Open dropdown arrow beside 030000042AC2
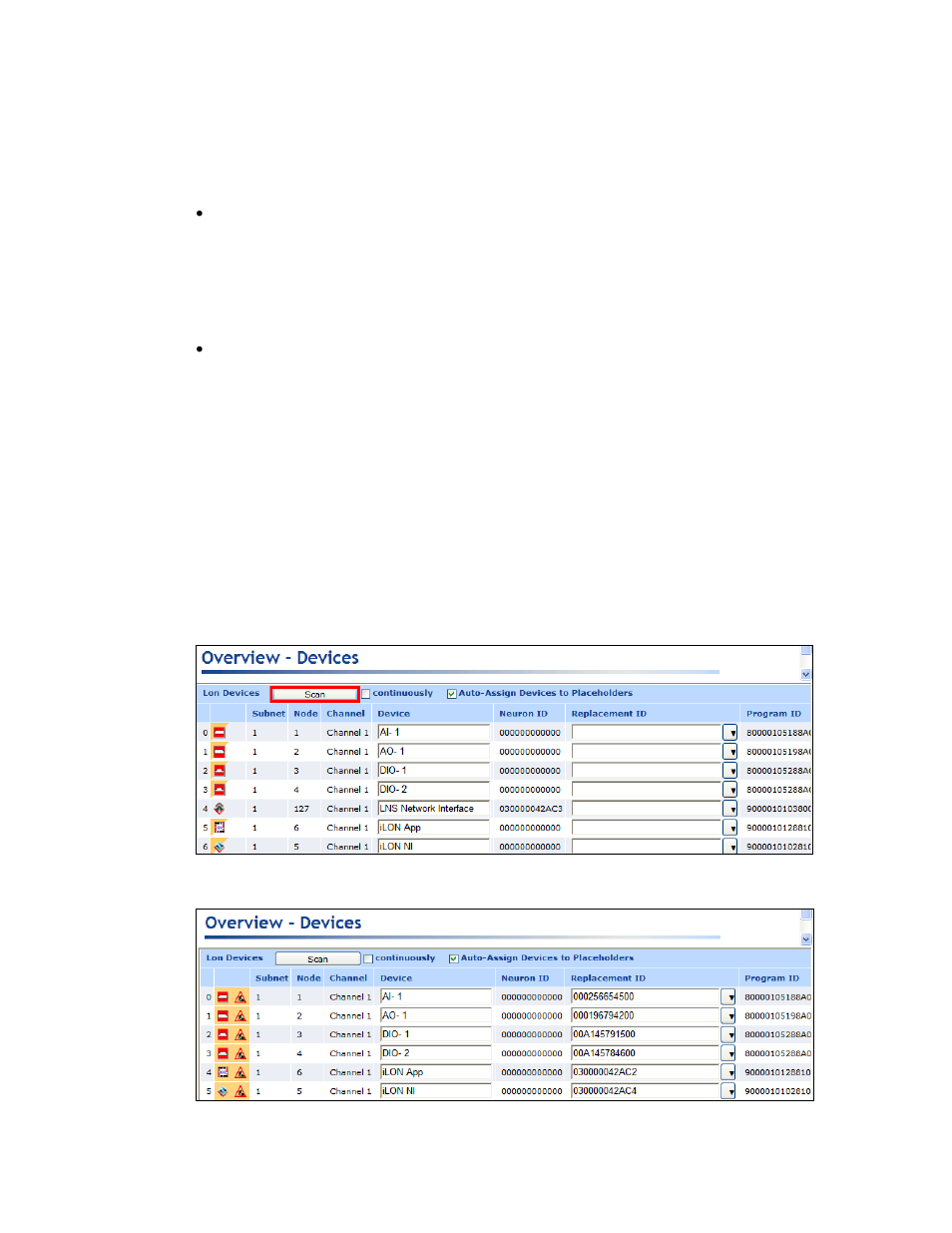 pos(728,1073)
